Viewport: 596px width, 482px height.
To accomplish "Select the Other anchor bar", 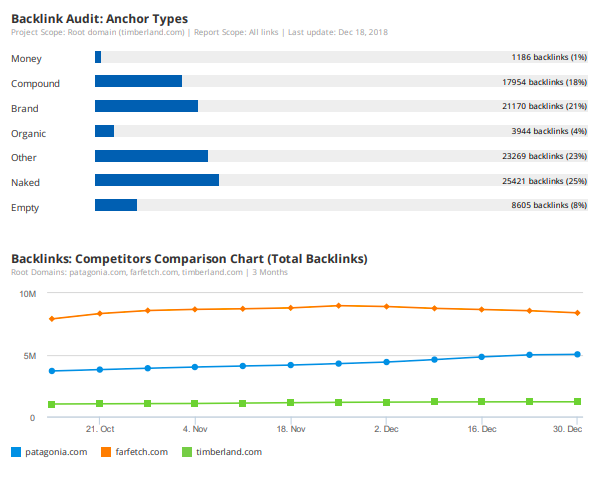I will click(x=151, y=156).
